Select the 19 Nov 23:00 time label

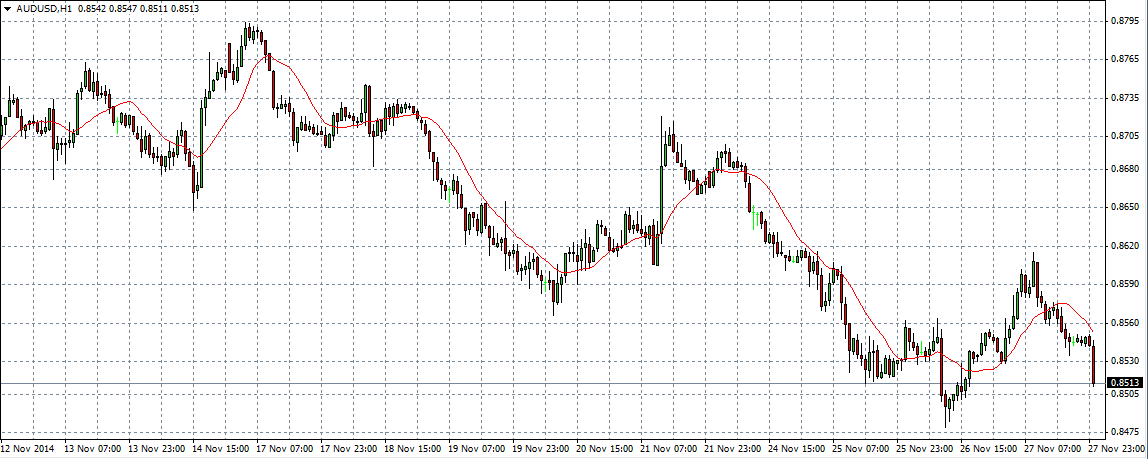pyautogui.click(x=540, y=450)
